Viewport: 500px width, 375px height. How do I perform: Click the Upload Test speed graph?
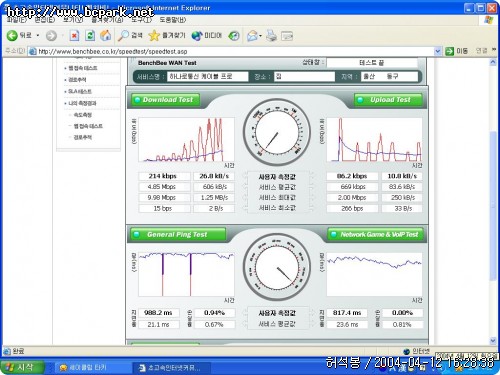click(374, 139)
